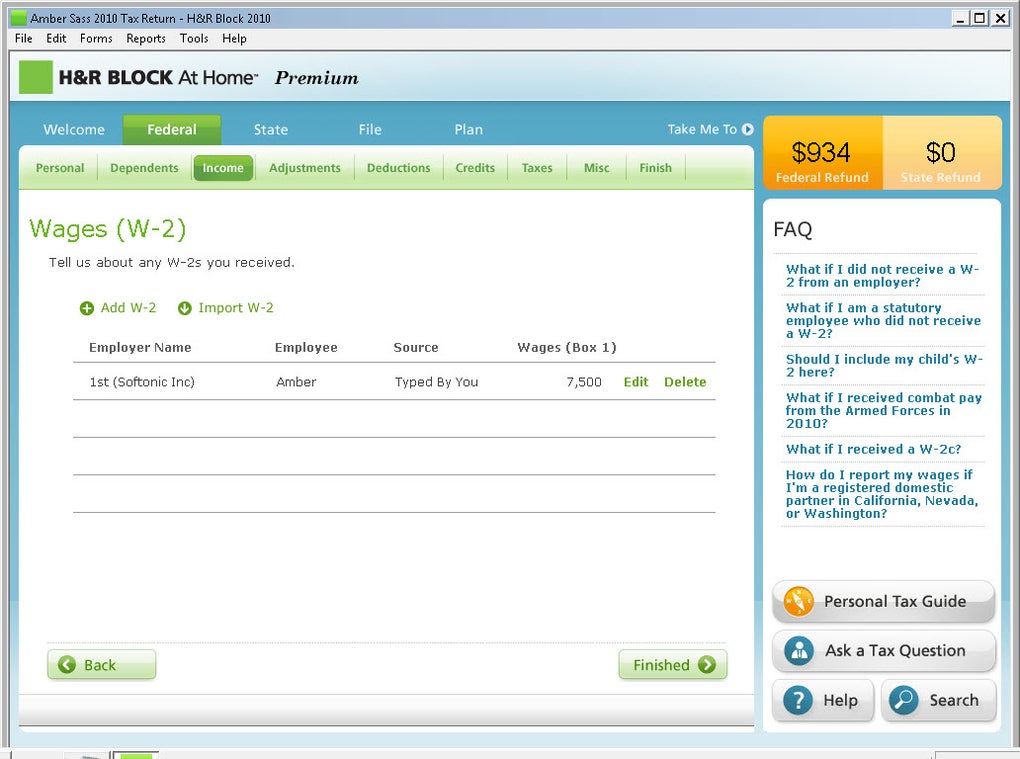Select the Income subtab
Screen dimensions: 1020x759
tap(222, 168)
